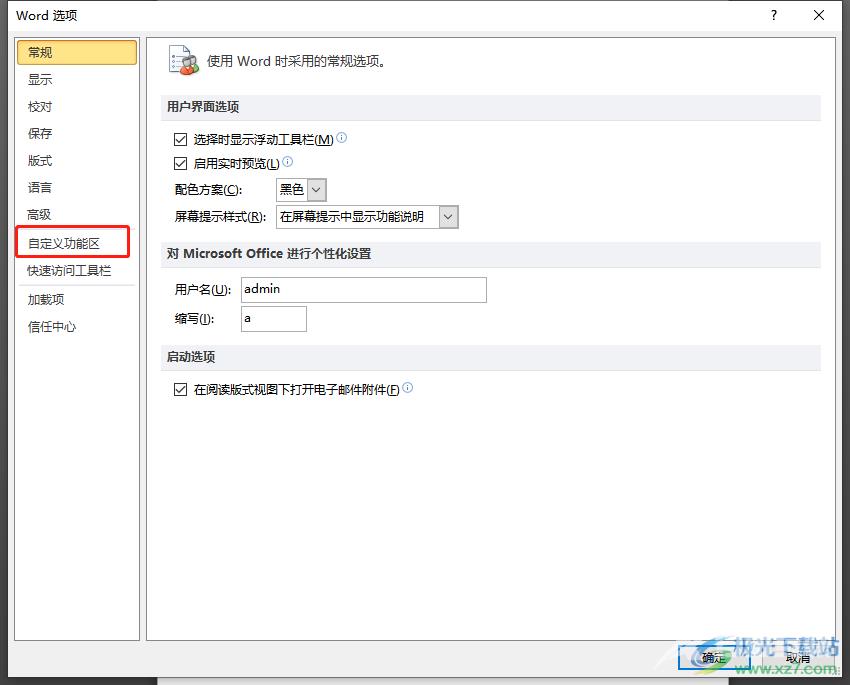850x685 pixels.
Task: Toggle 启用实时预览 checkbox
Action: pyautogui.click(x=181, y=164)
